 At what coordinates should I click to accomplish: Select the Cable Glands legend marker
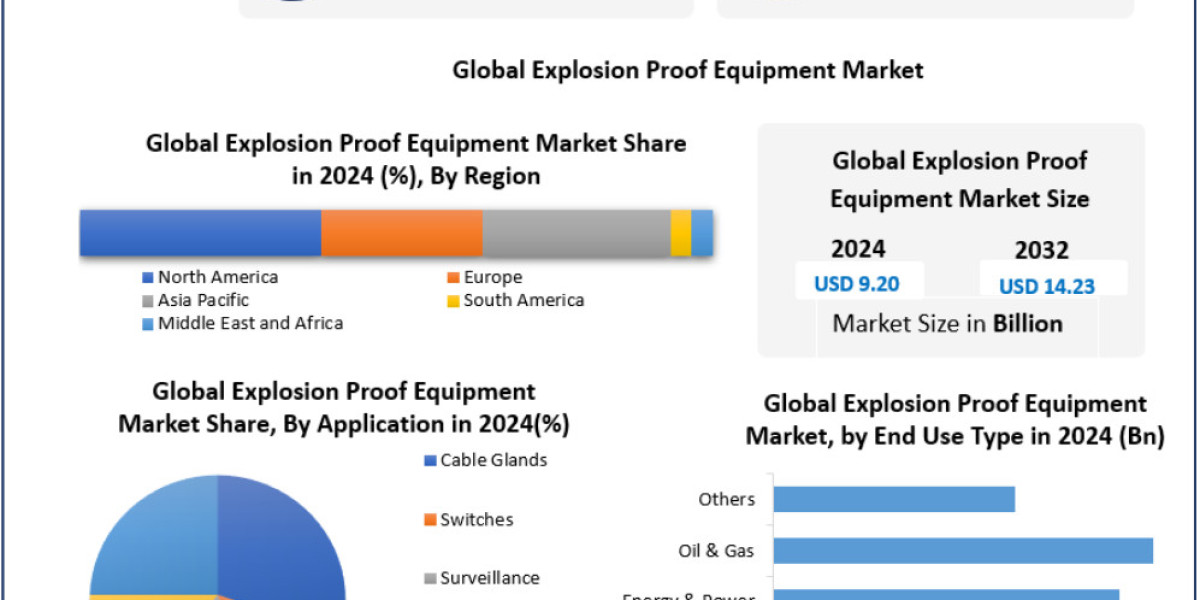pos(429,460)
